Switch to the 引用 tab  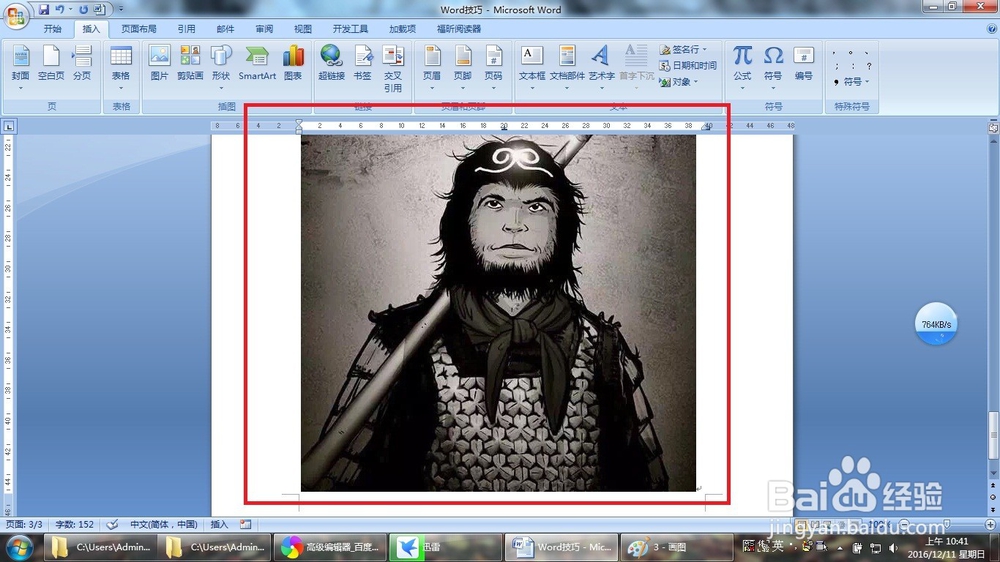[186, 29]
